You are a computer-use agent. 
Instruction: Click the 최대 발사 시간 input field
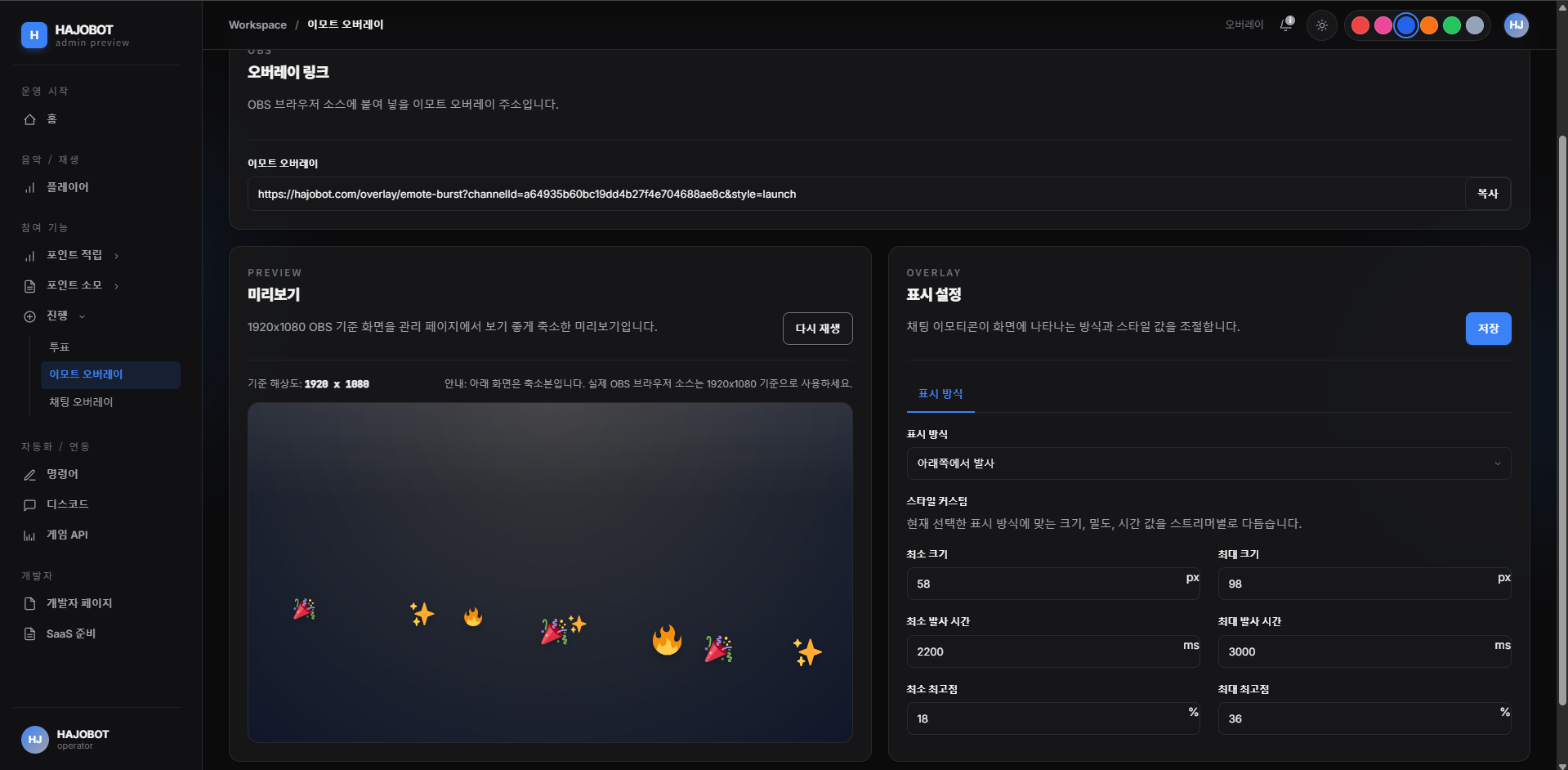click(1365, 651)
